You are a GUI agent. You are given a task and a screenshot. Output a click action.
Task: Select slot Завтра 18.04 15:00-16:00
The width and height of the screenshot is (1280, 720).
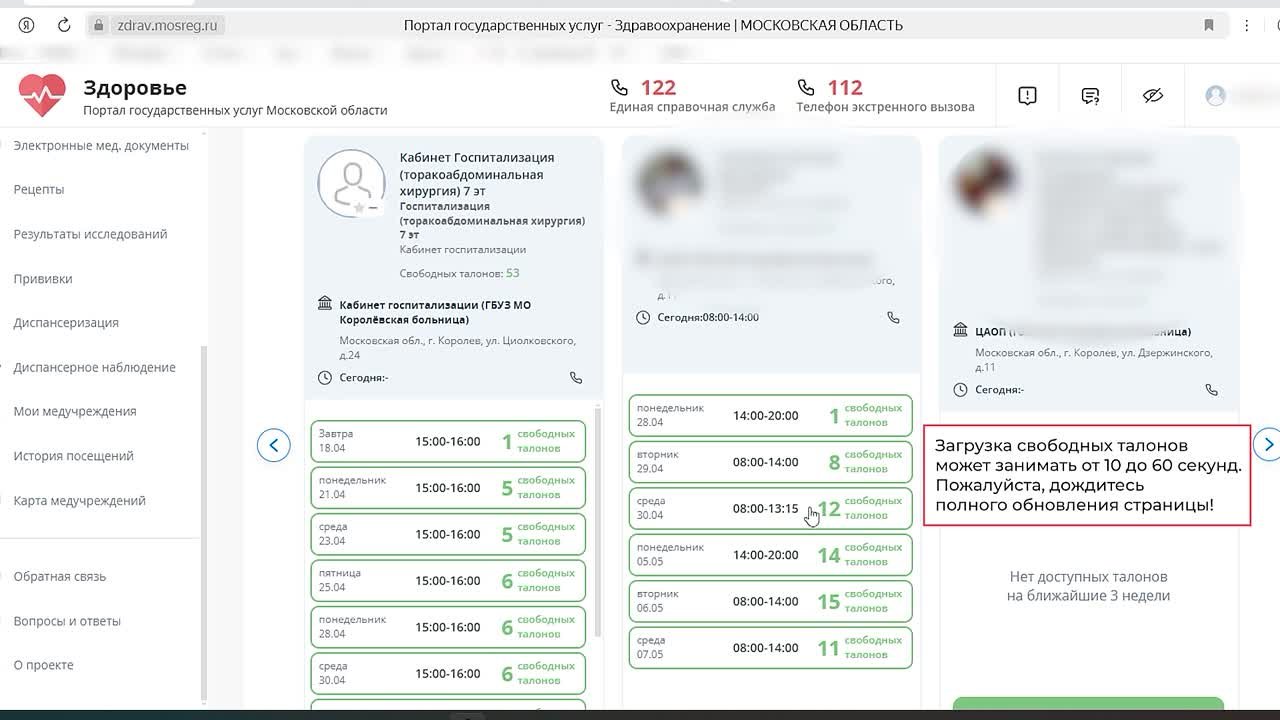tap(448, 442)
